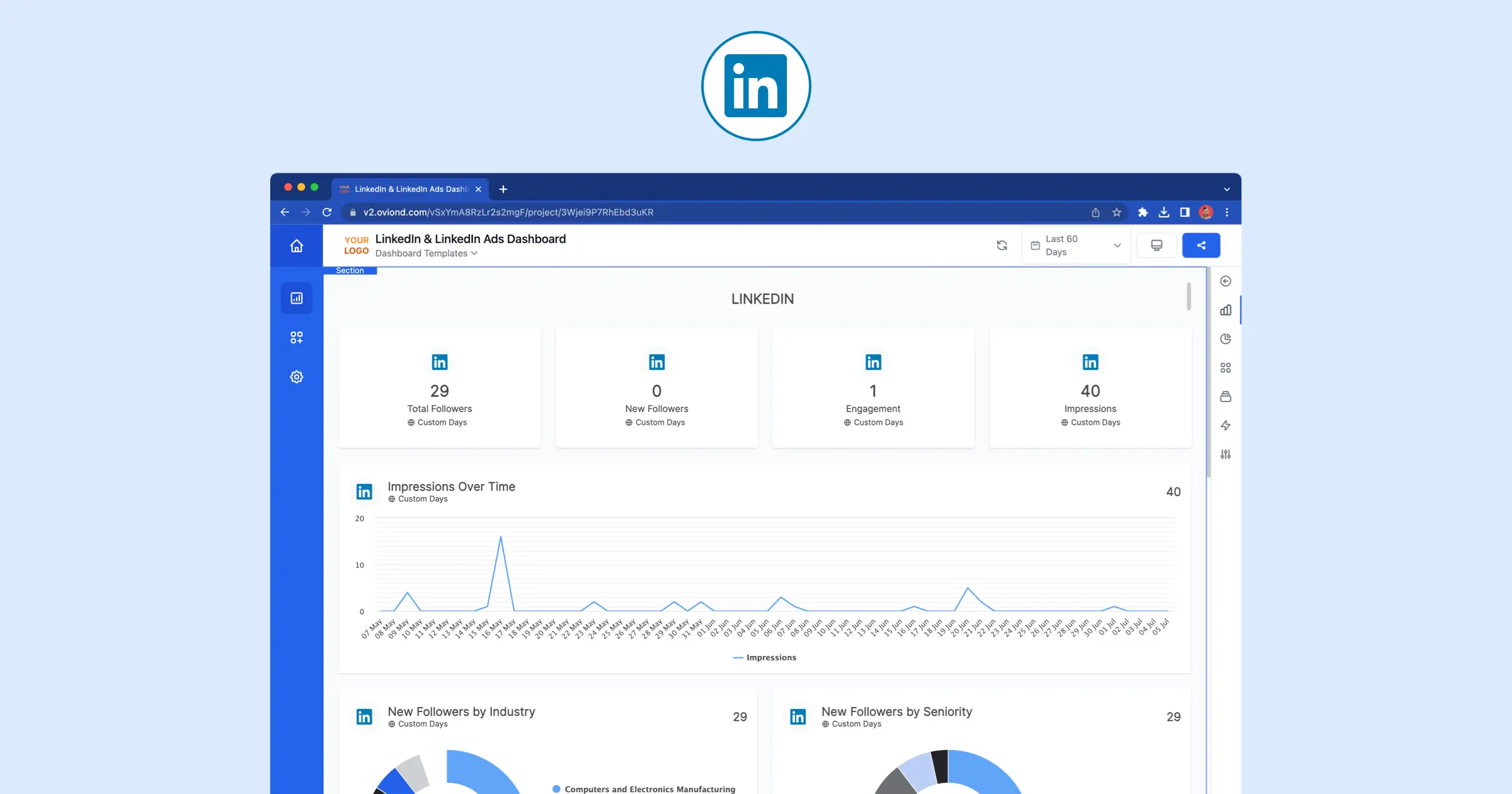
Task: Toggle the Impressions legend item under chart
Action: (765, 657)
